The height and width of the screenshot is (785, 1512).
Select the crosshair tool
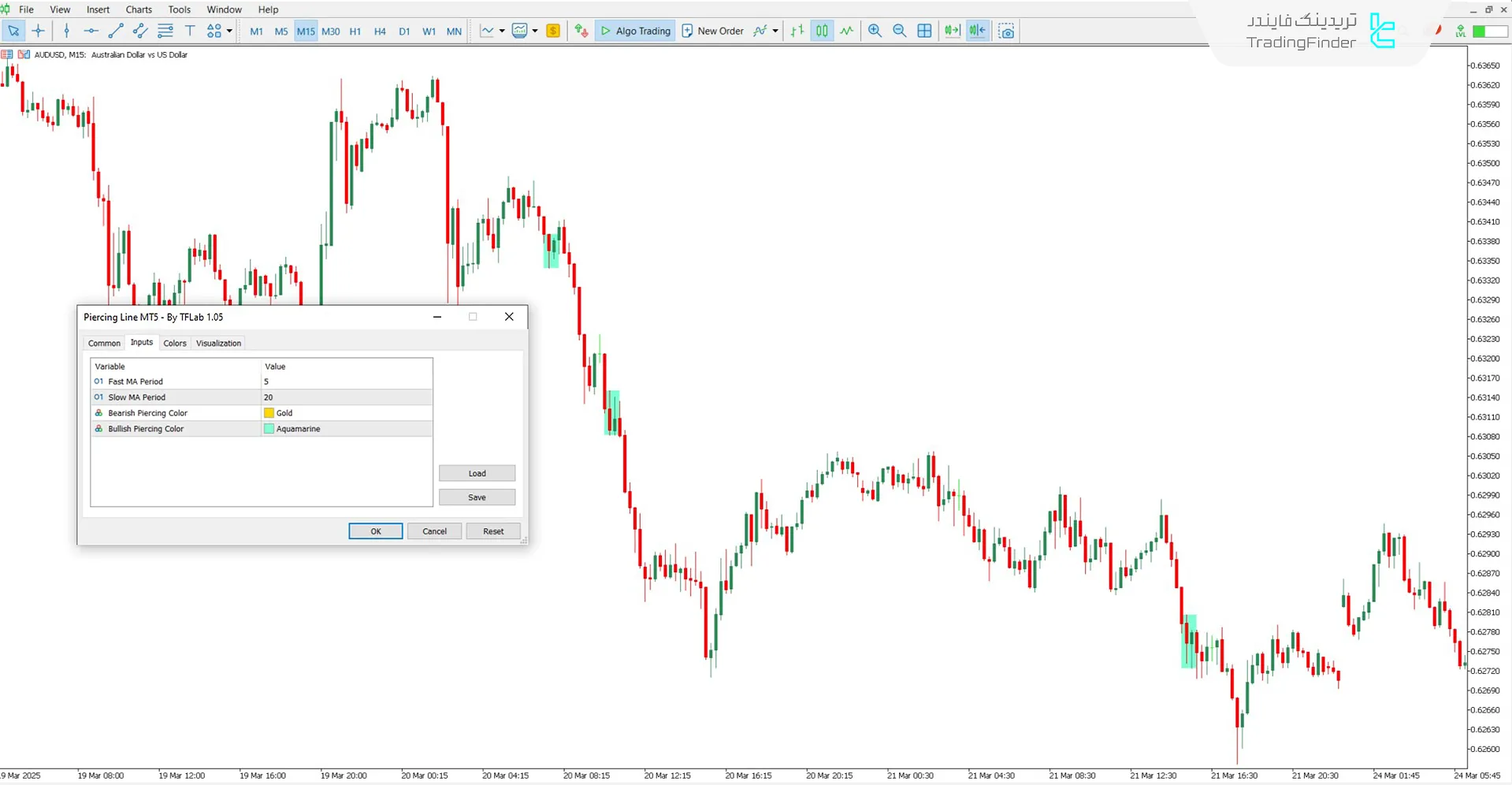[38, 31]
